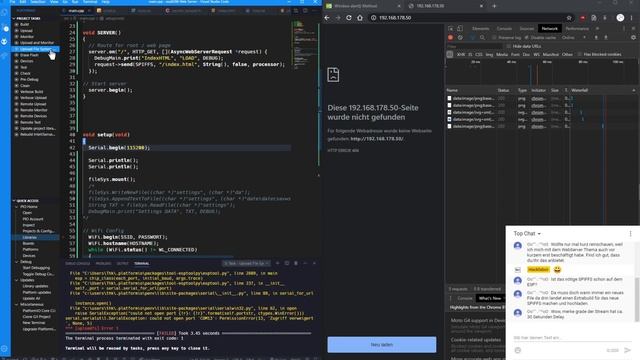The height and width of the screenshot is (360, 640).
Task: Click Chrome forward arrow button
Action: pos(338,18)
